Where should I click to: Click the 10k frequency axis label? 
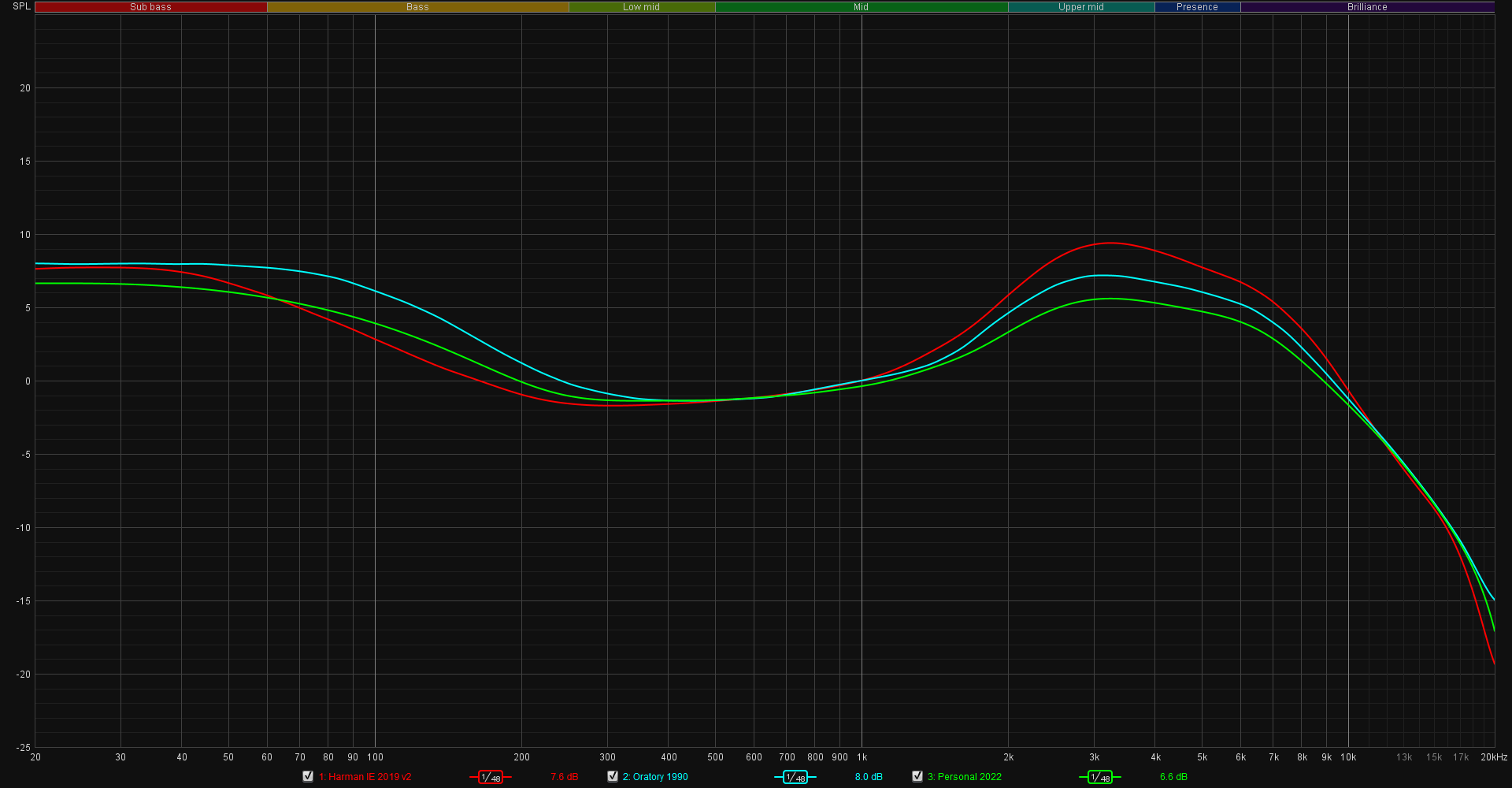point(1348,757)
